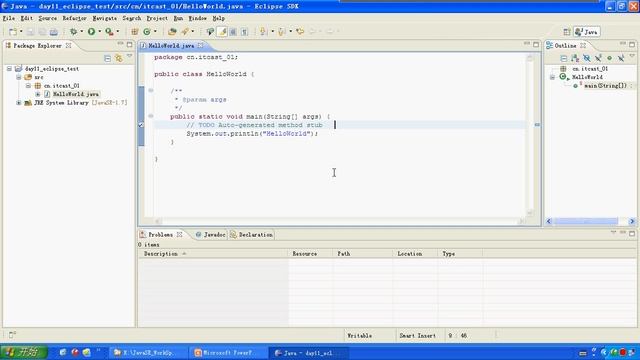Open the Refactor menu
Viewport: 640px width, 360px height.
point(74,18)
